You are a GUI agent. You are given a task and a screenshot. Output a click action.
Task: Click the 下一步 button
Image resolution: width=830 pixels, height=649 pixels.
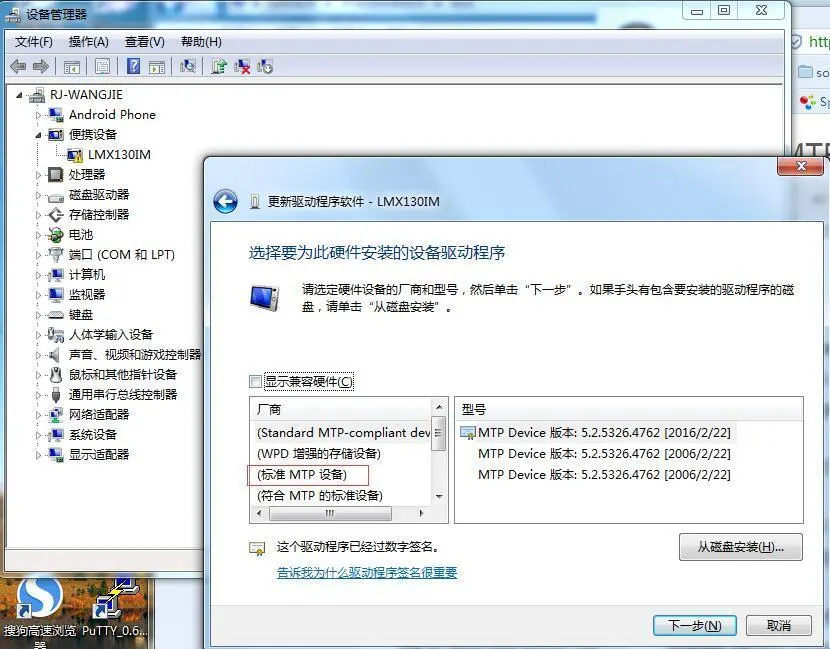[x=694, y=624]
